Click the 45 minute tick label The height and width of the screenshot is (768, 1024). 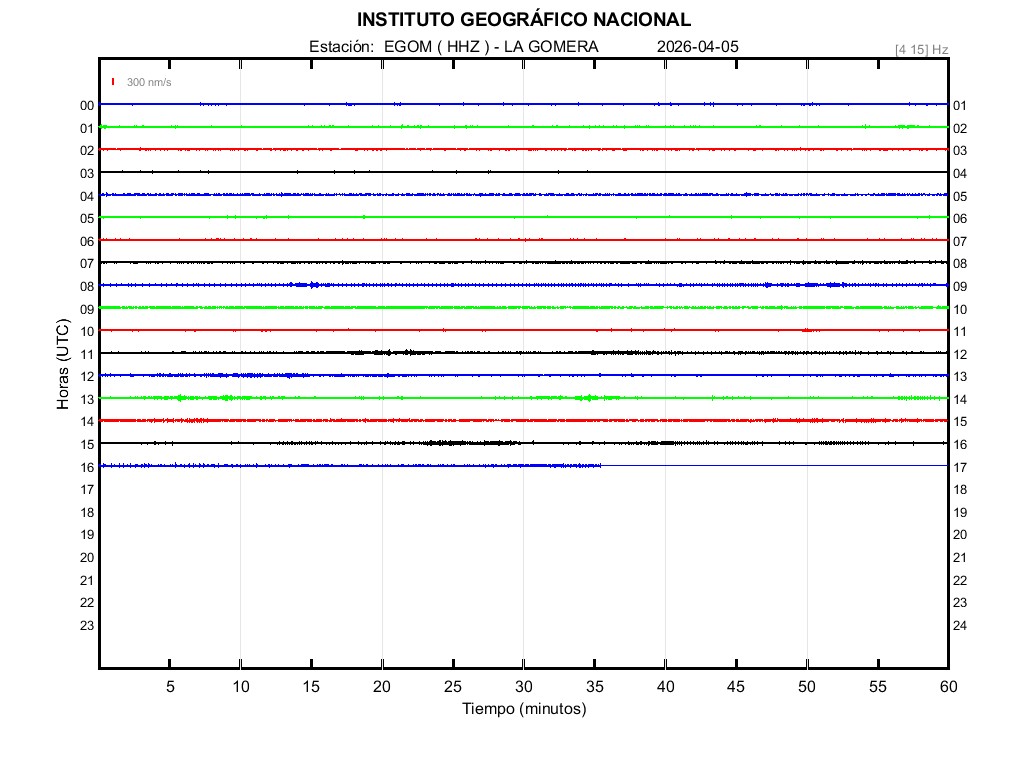pyautogui.click(x=736, y=686)
